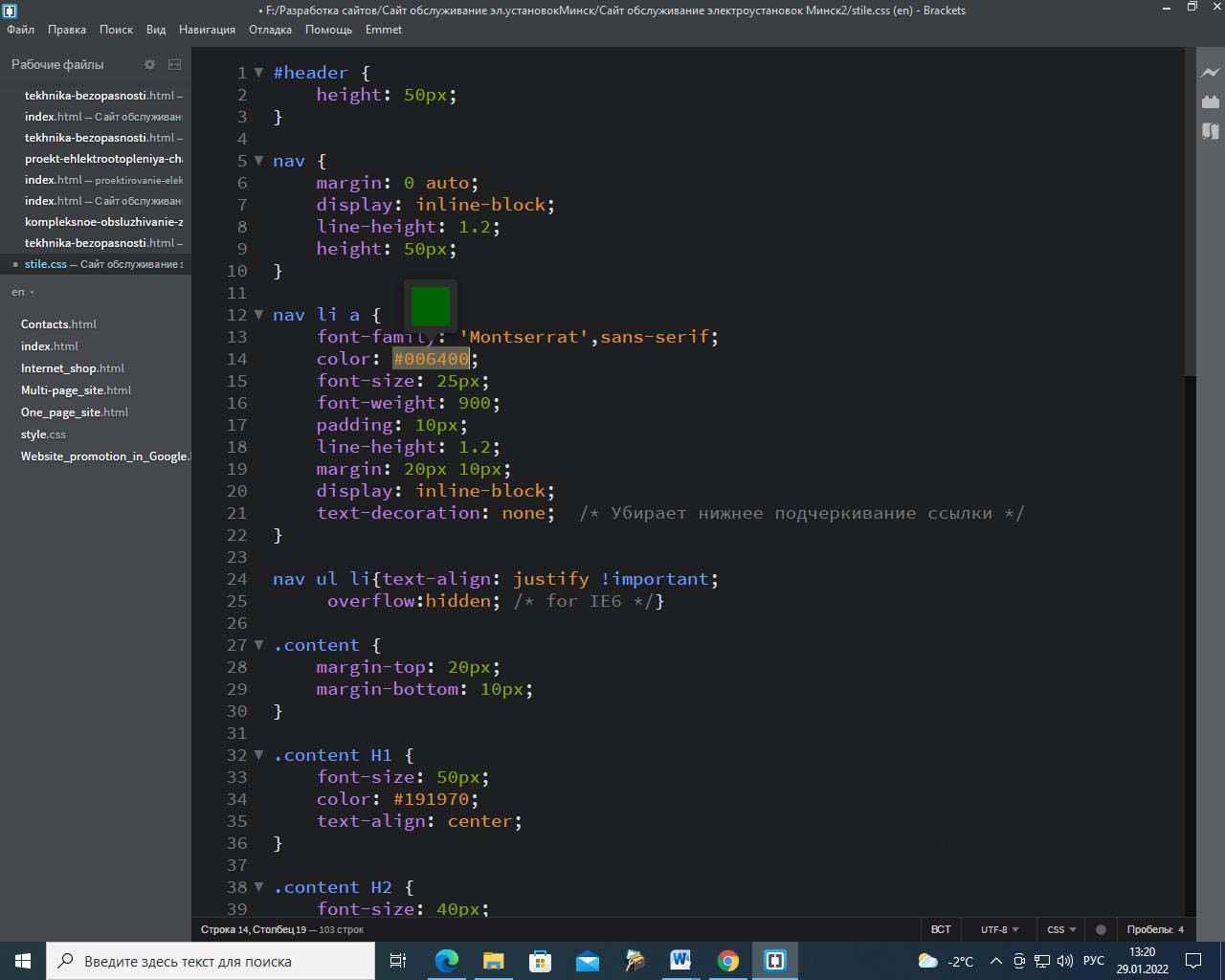The height and width of the screenshot is (980, 1225).
Task: Collapse the nav li a rule block
Action: tap(258, 315)
